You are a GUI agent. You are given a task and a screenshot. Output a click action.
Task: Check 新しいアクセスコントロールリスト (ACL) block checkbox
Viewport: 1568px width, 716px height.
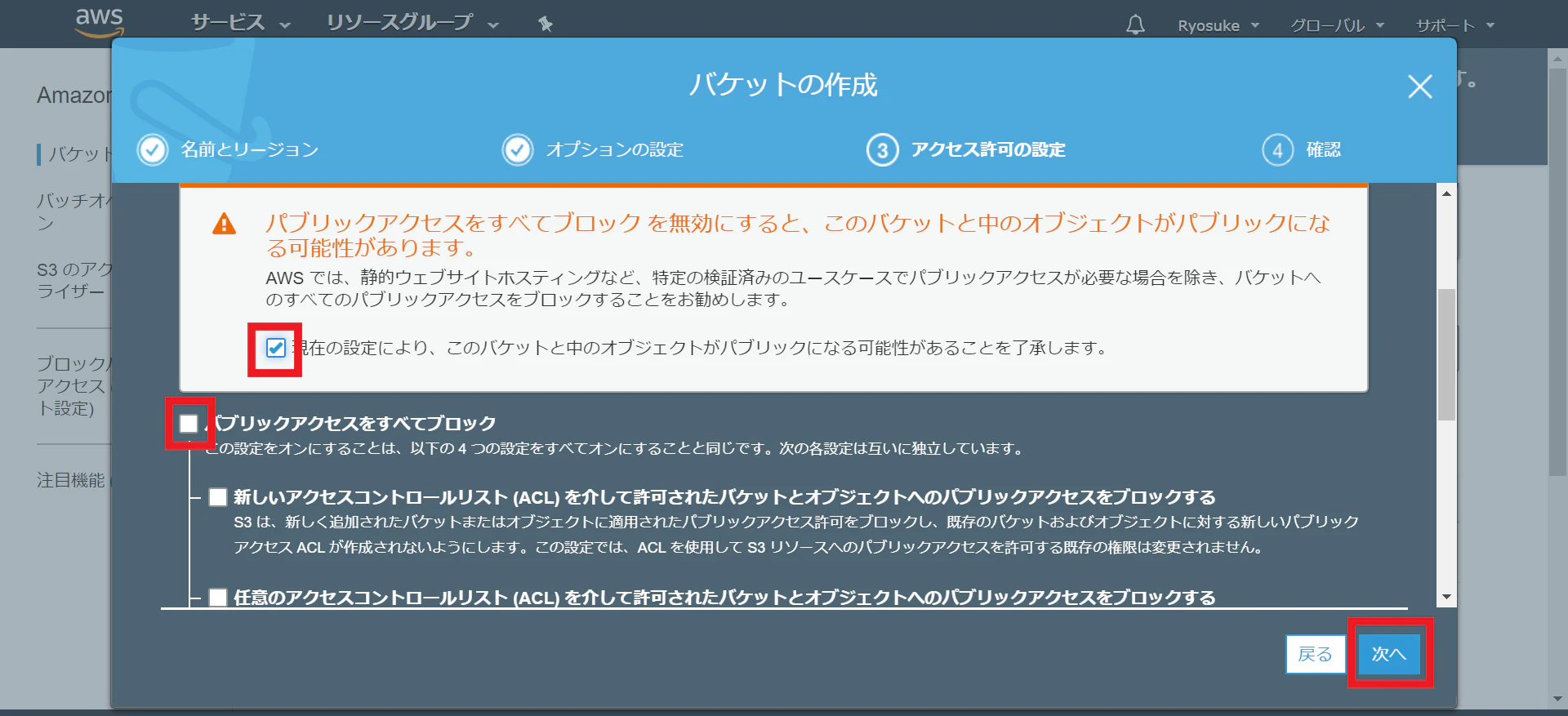click(x=218, y=497)
